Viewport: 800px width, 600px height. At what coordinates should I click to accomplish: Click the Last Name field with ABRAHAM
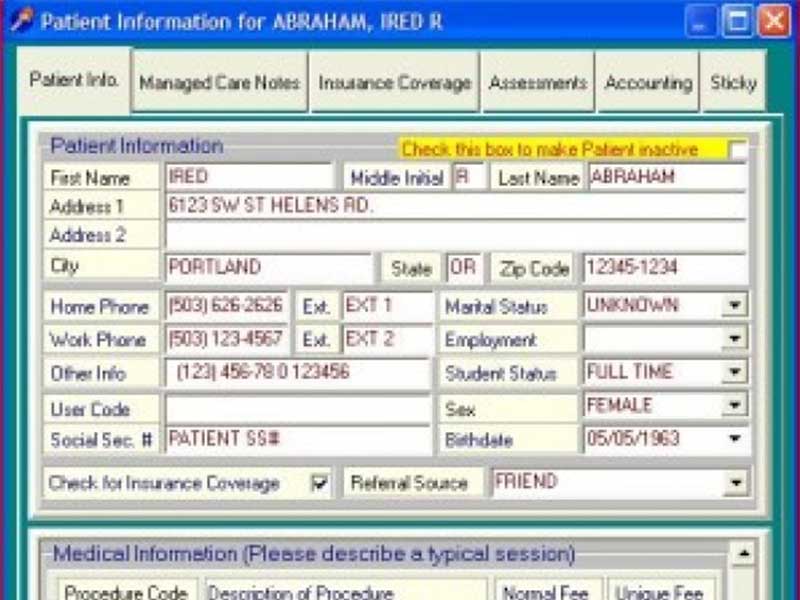click(667, 177)
